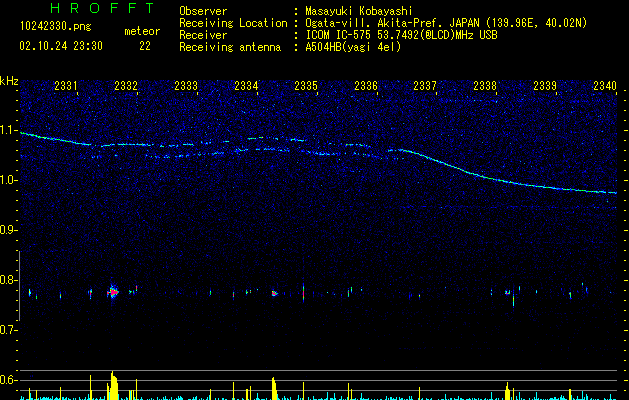
Task: Click the 1.0 kHz axis label
Action: point(8,180)
